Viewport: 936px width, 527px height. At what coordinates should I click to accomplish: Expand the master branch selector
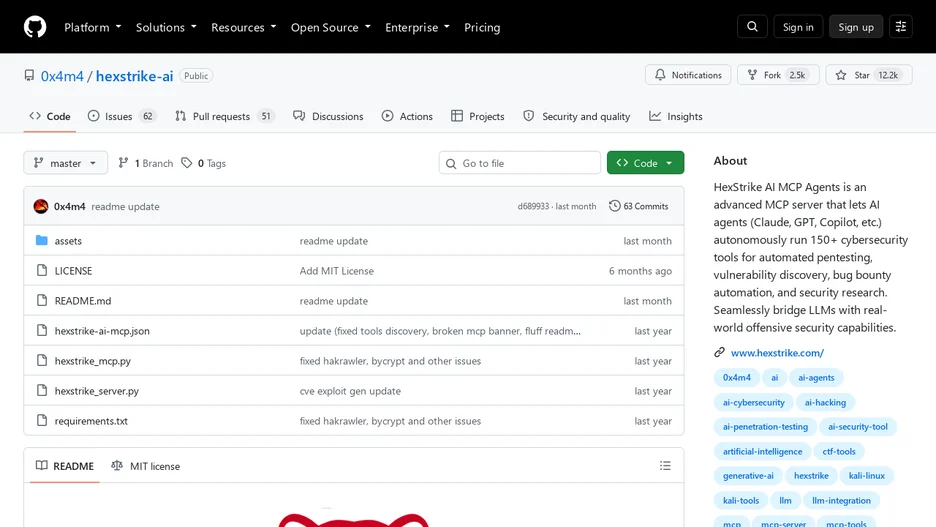66,163
